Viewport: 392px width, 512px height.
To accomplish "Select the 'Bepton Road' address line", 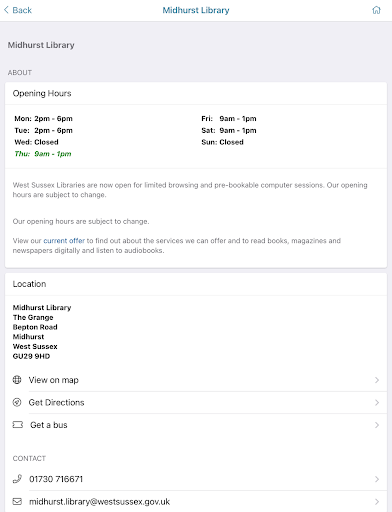I will pos(35,327).
